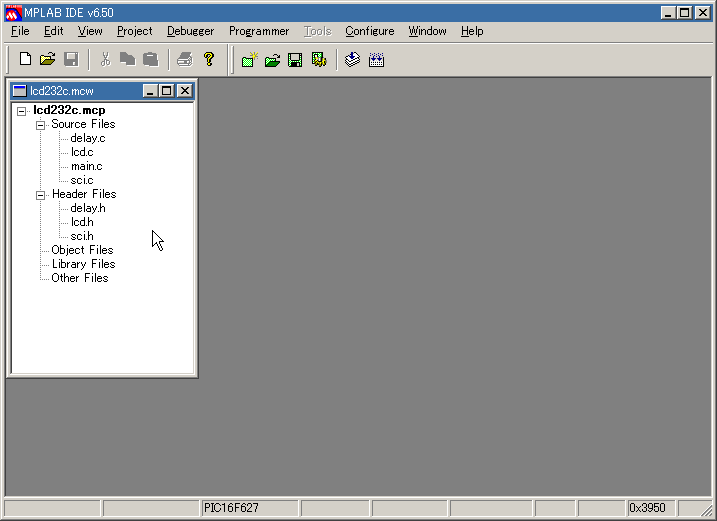Click the Build Options icon

319,59
